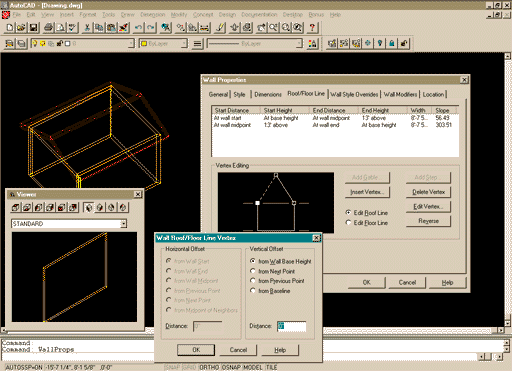Switch to the Wall Style Overrides tab
This screenshot has width=512, height=371.
(354, 94)
